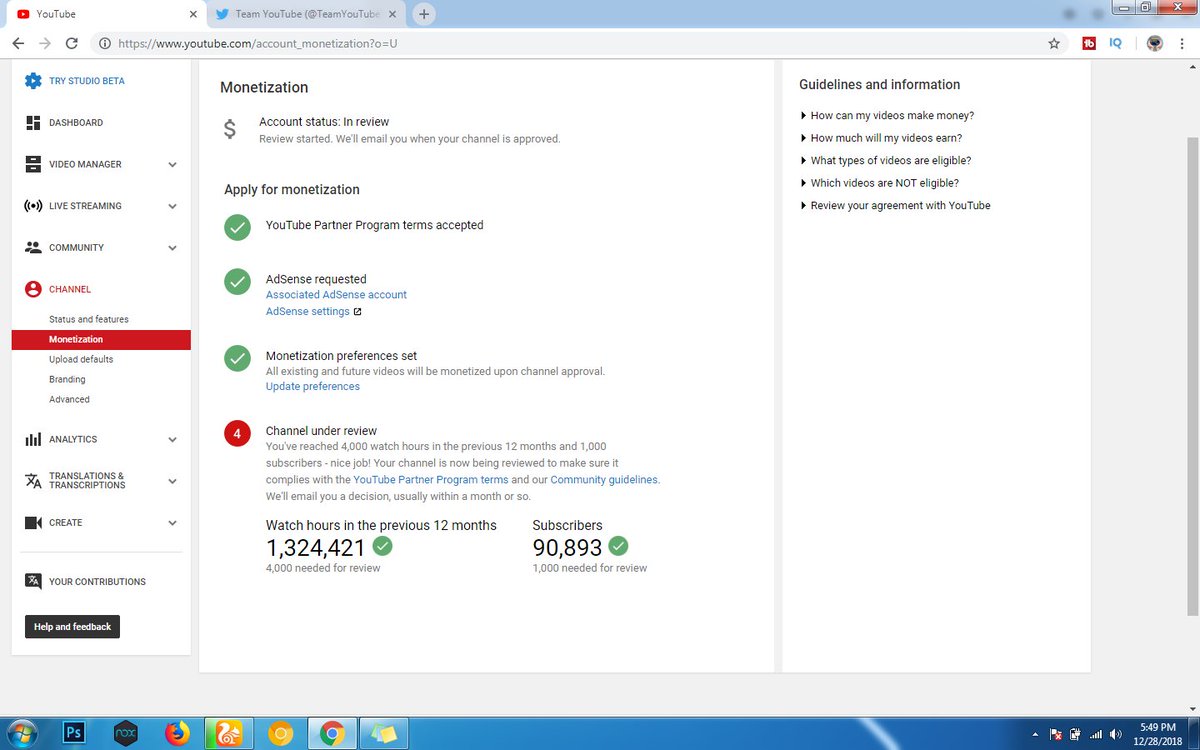
Task: Show hidden system tray icons arrow
Action: (1033, 735)
